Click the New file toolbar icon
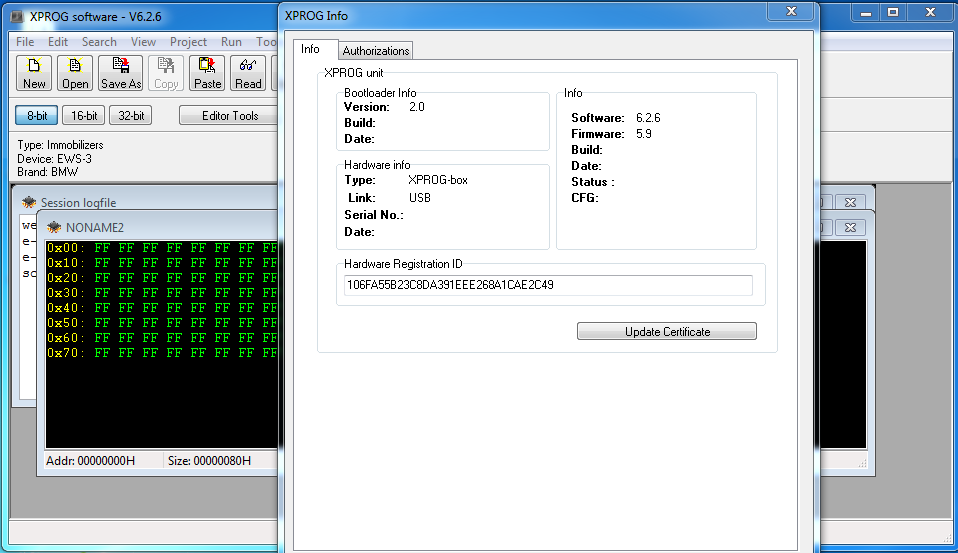The height and width of the screenshot is (553, 958). tap(34, 73)
